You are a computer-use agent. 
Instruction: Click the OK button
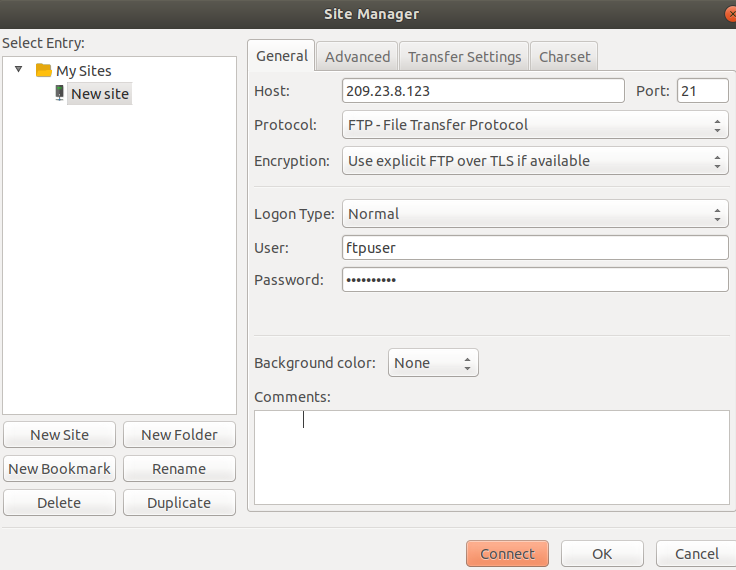[601, 554]
